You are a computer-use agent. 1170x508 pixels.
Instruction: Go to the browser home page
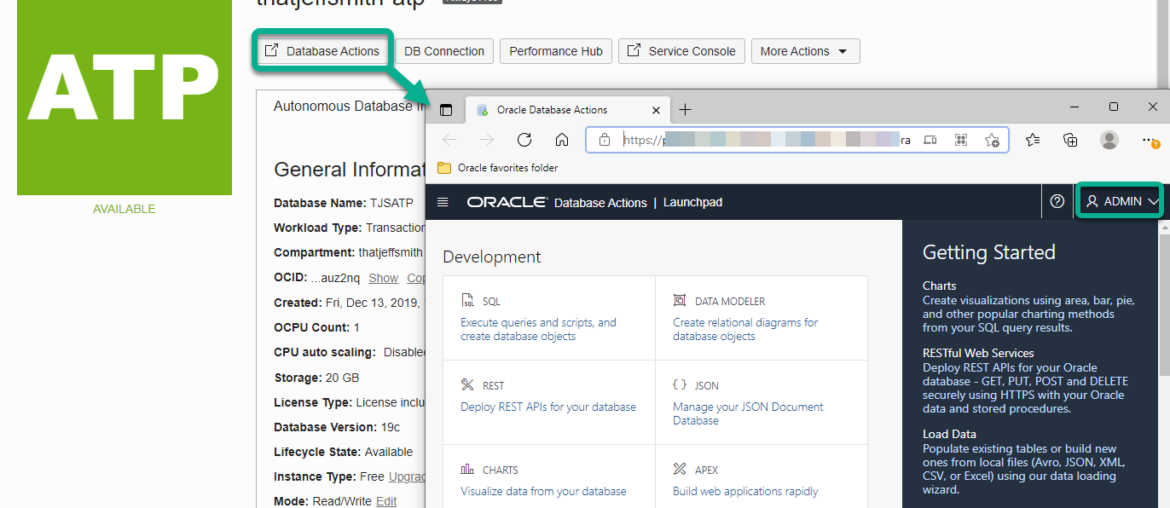pyautogui.click(x=563, y=139)
